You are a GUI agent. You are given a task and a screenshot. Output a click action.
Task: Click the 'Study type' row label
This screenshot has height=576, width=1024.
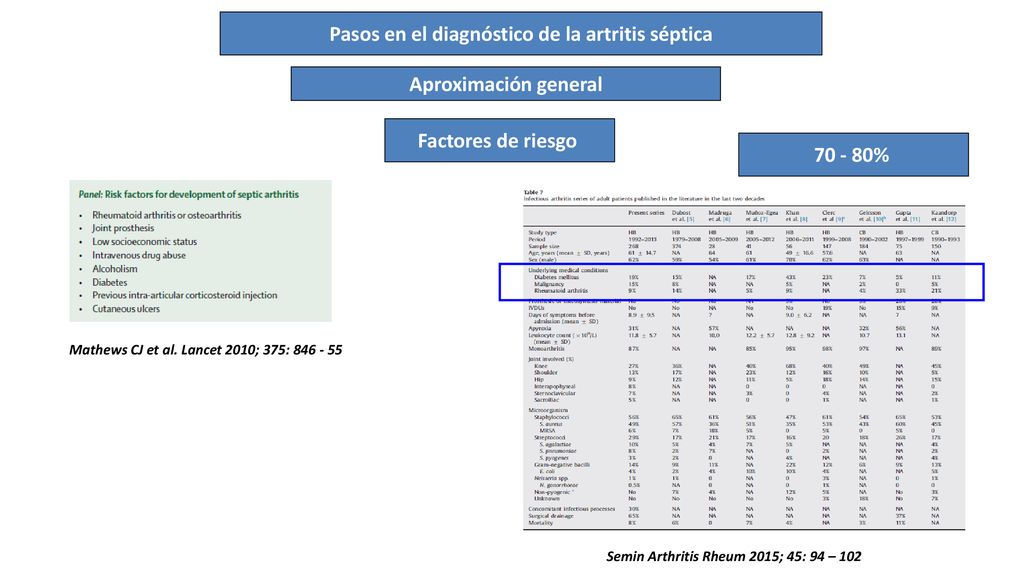click(x=543, y=232)
